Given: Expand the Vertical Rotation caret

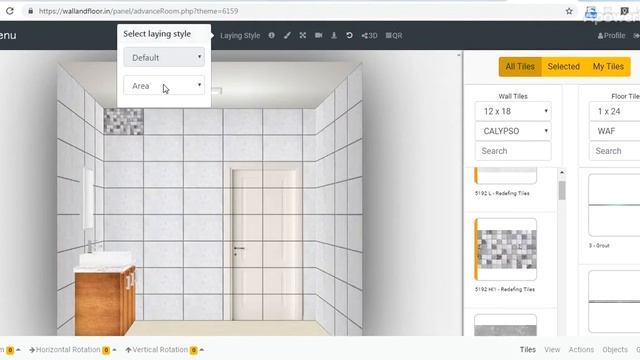Looking at the screenshot, I should tap(202, 350).
